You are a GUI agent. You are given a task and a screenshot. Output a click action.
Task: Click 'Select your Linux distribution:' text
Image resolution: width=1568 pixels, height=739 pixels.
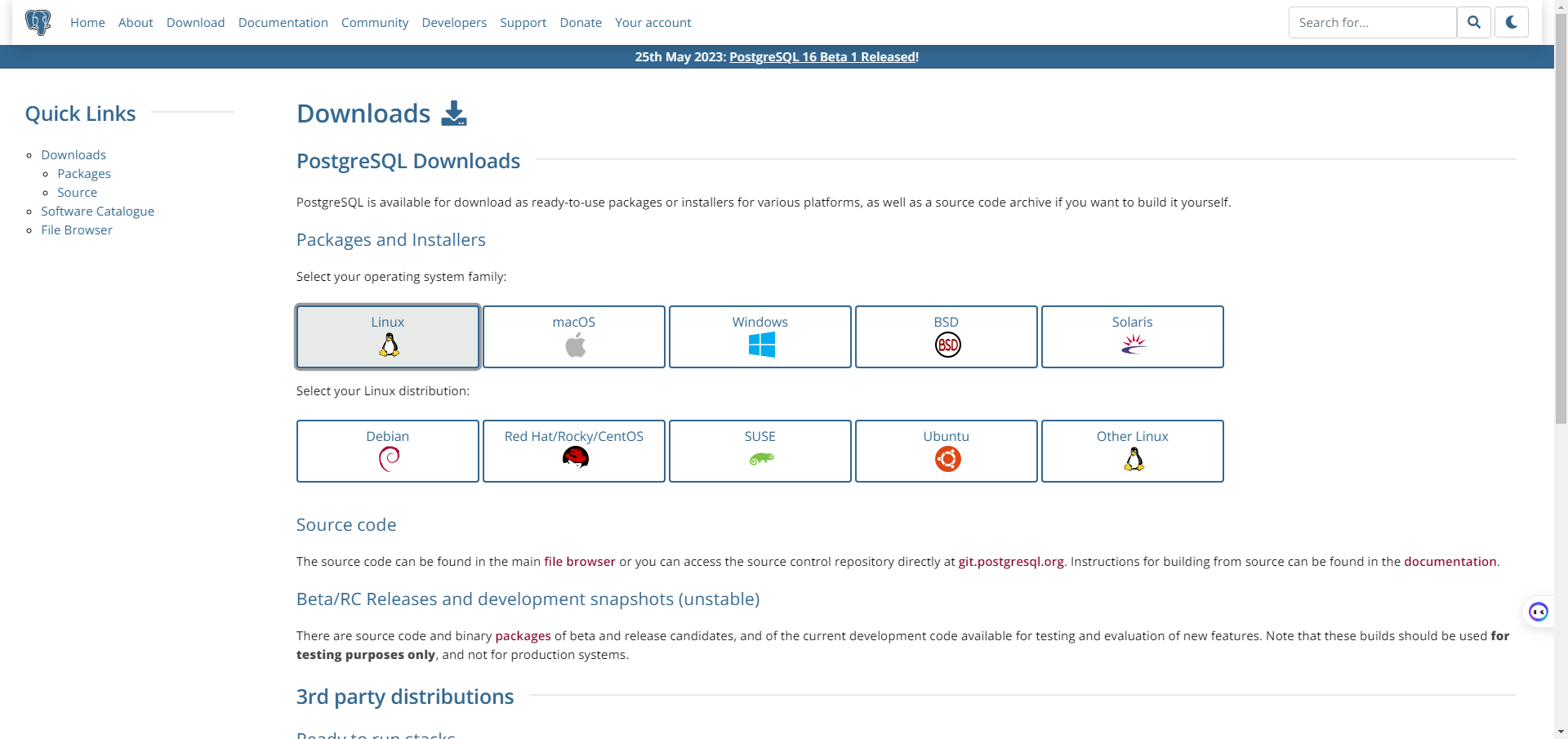(383, 391)
